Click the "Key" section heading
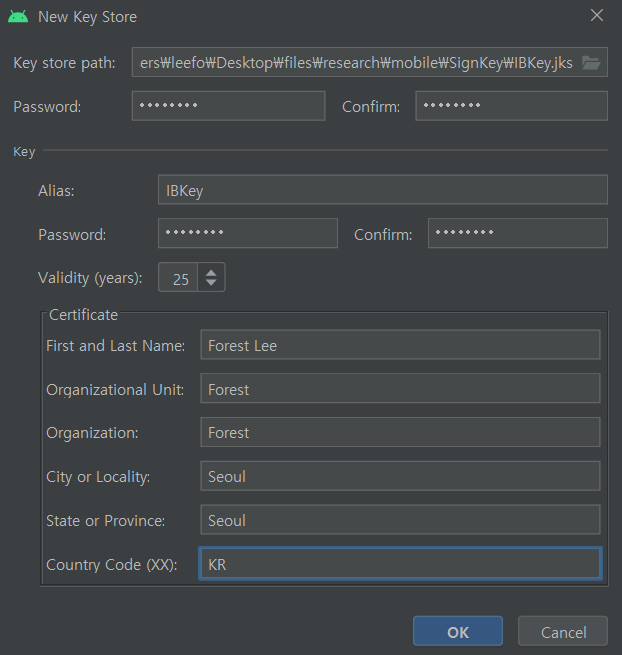Viewport: 622px width, 655px height. pyautogui.click(x=24, y=152)
